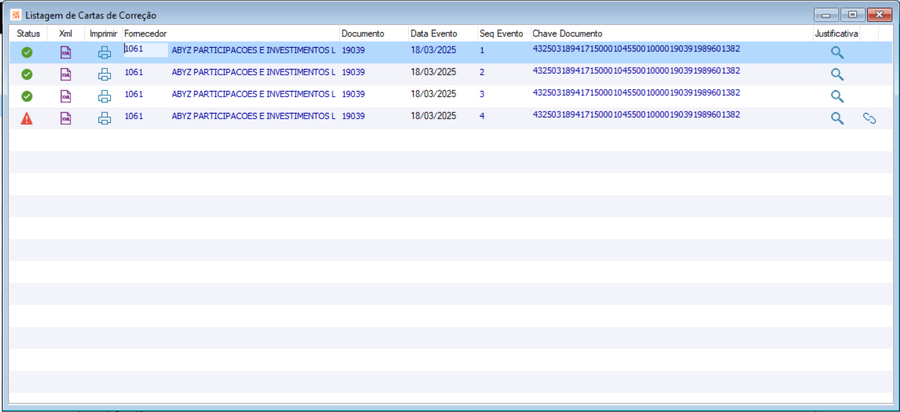
Task: Click the application icon in the title bar
Action: pos(15,14)
